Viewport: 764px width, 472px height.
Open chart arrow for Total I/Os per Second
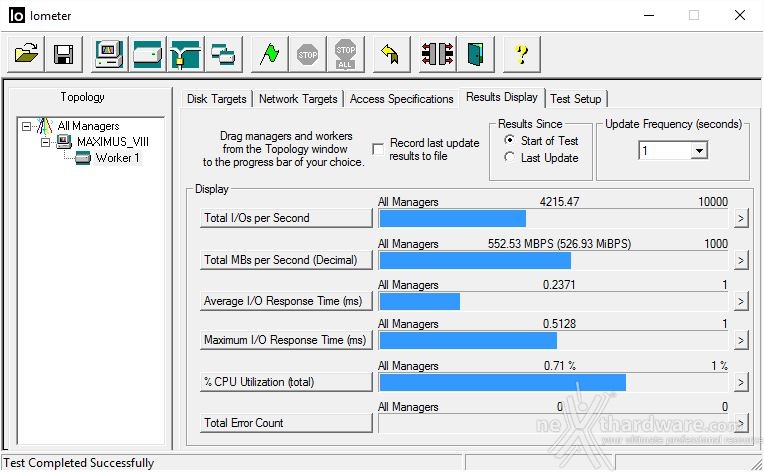coord(741,218)
